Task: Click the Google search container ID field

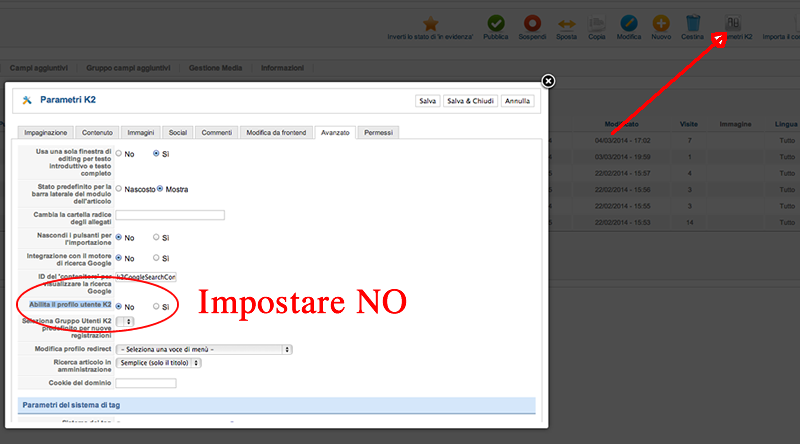Action: [146, 277]
